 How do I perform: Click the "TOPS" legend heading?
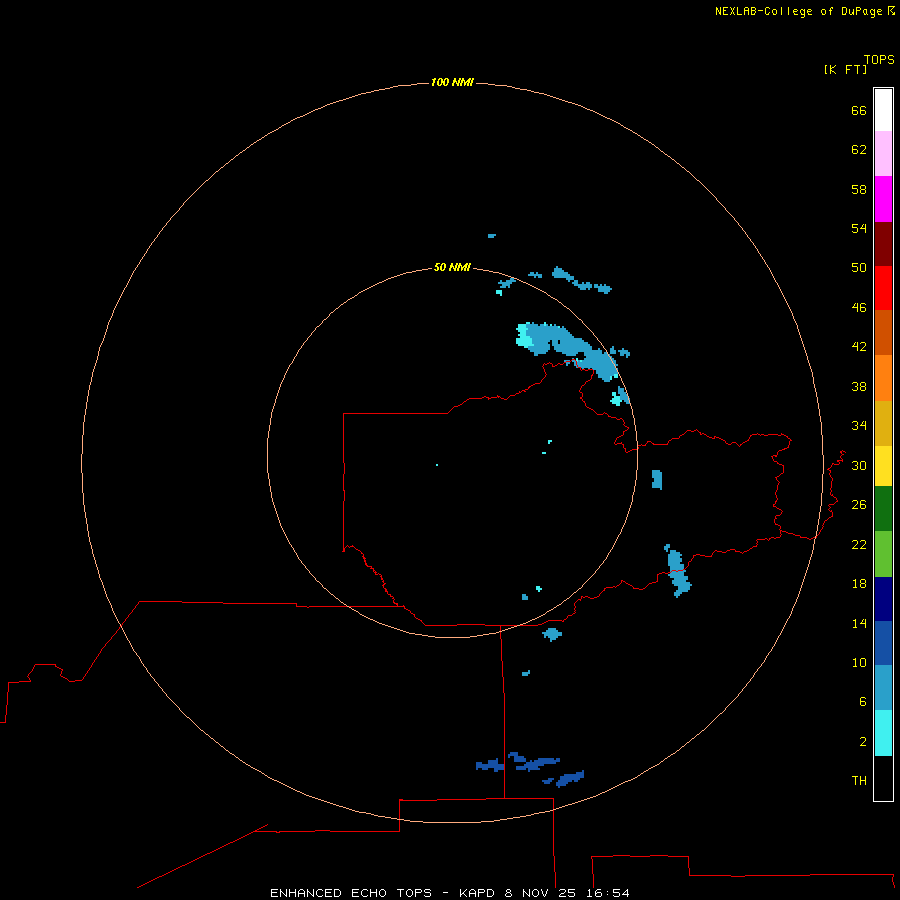tap(879, 60)
